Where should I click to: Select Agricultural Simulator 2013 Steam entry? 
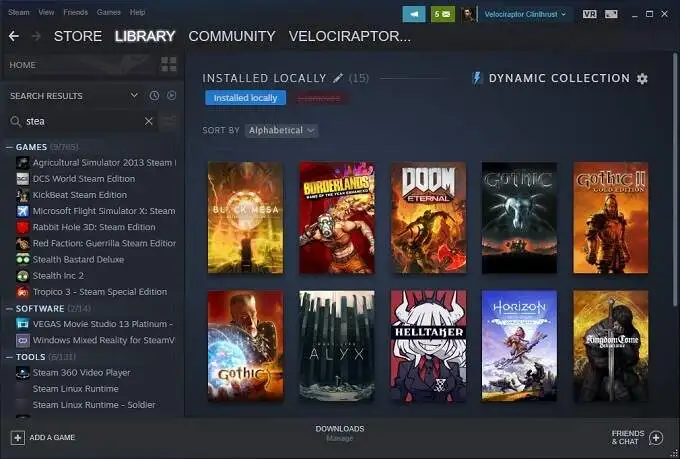[x=96, y=163]
